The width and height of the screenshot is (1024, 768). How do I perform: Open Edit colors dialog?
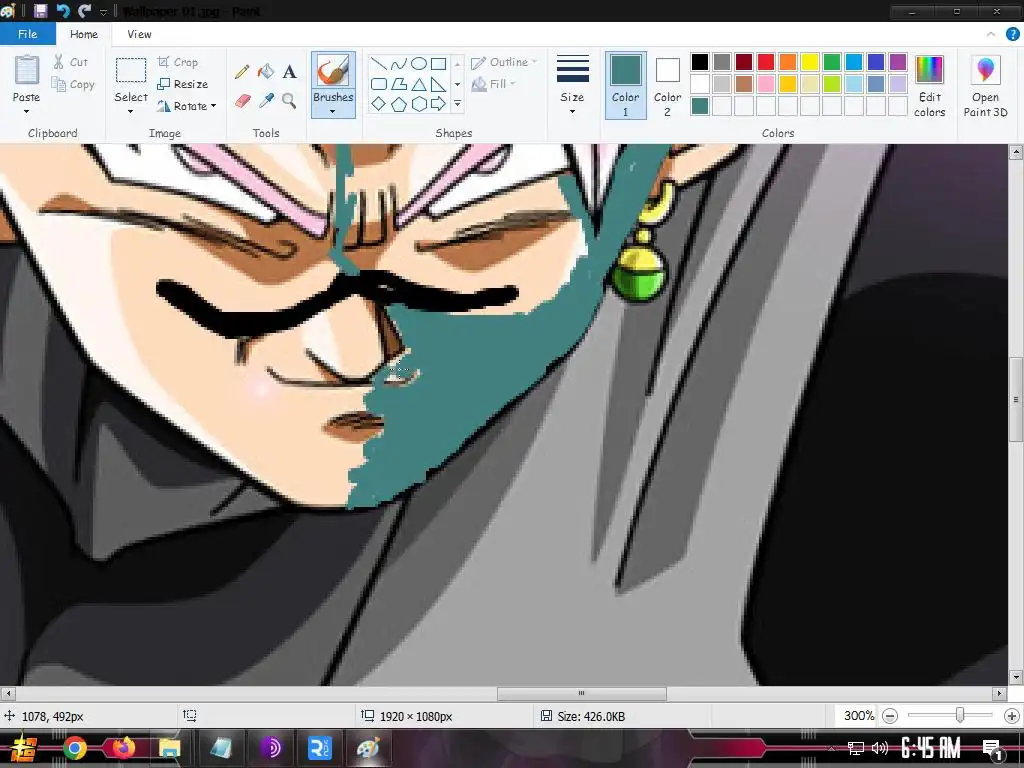click(x=929, y=86)
